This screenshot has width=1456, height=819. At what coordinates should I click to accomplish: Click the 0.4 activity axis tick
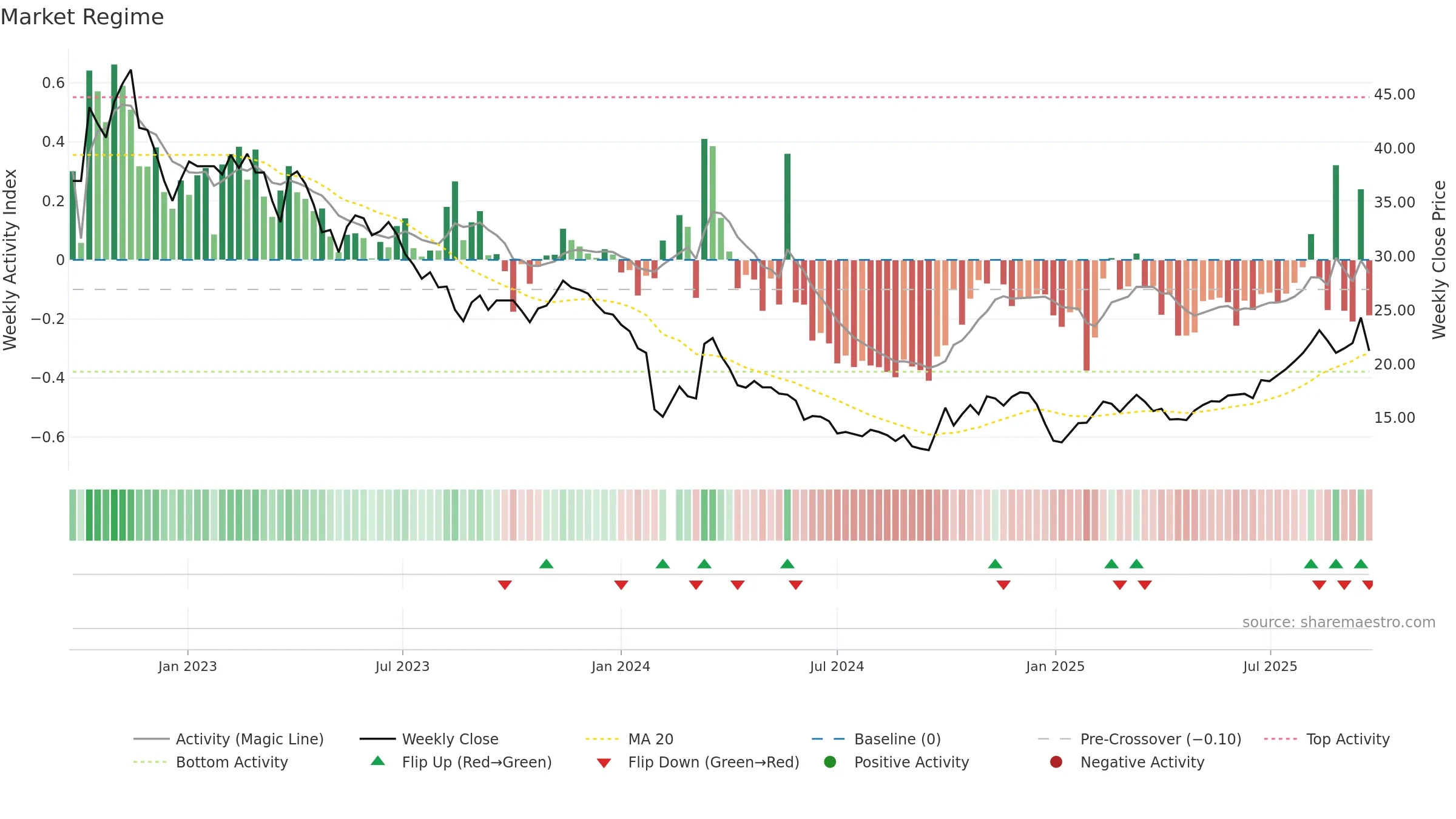pos(53,142)
